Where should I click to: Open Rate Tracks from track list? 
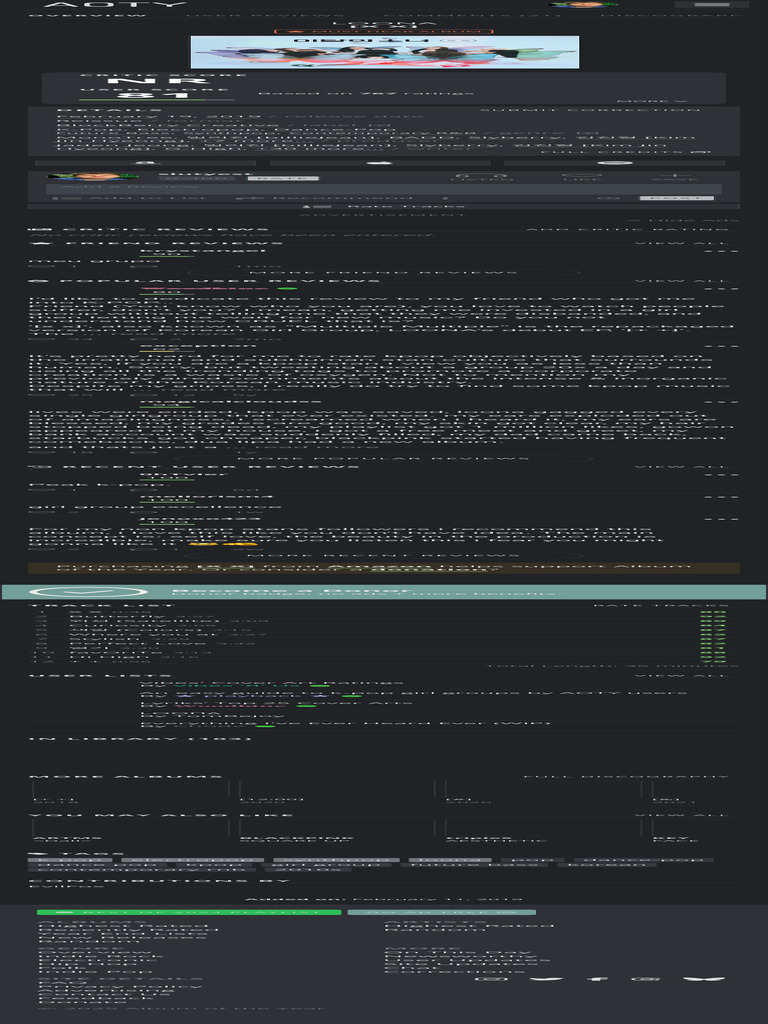coord(661,606)
